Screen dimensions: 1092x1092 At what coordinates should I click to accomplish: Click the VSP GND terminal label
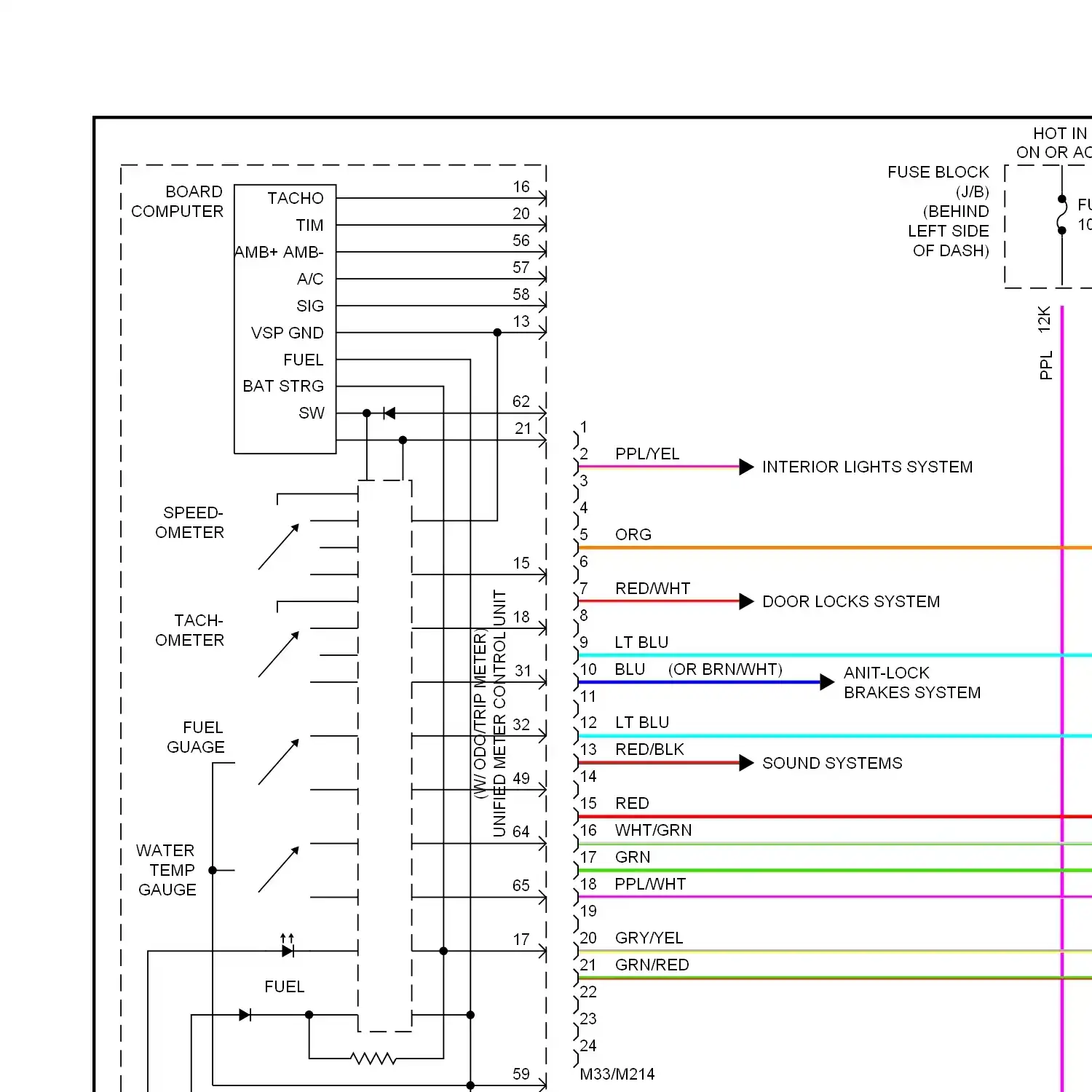point(288,333)
